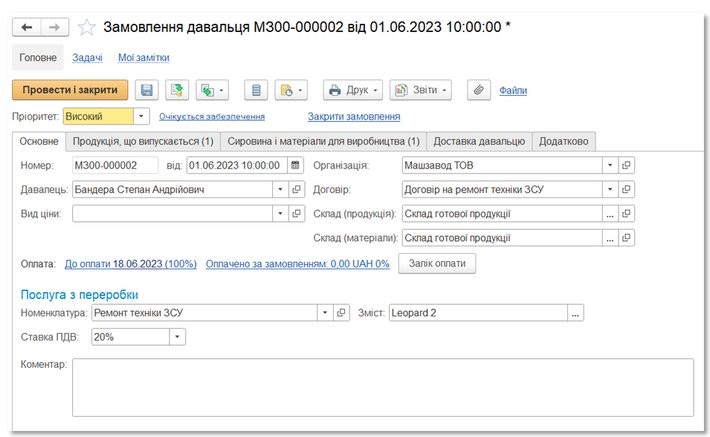Open Сировина і матеріали для виробництва tab
This screenshot has width=710, height=437.
click(325, 141)
